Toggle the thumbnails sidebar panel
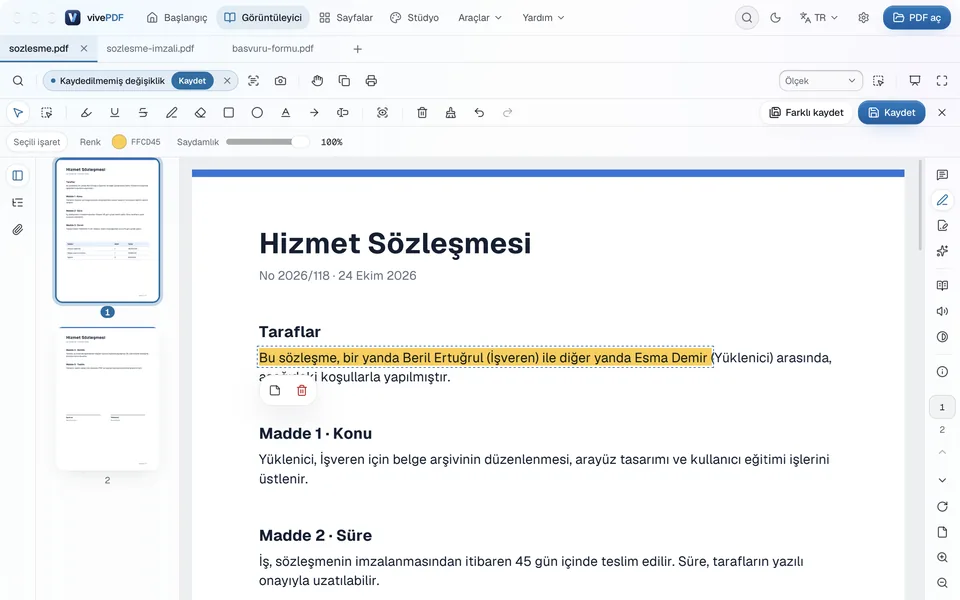960x600 pixels. 18,176
